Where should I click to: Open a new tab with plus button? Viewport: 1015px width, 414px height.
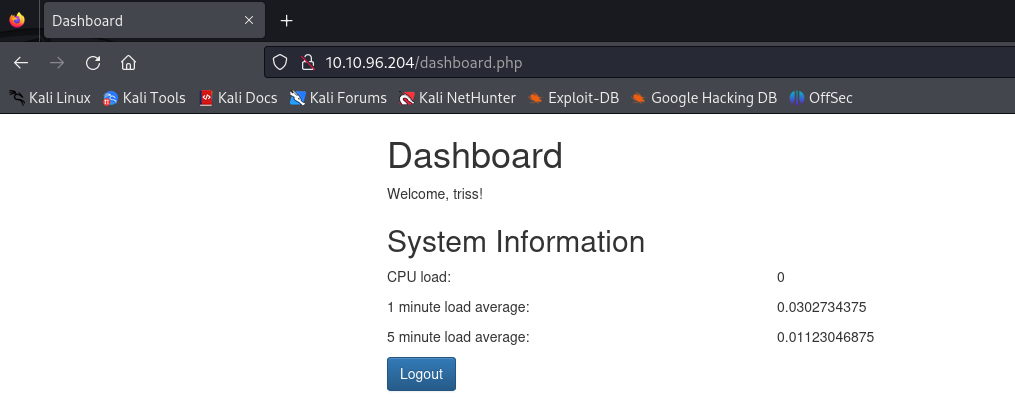point(287,21)
